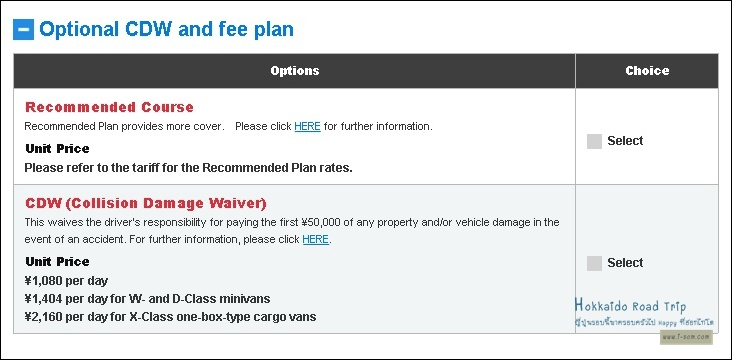Click the ¥1,404 per day minivans price line

coord(147,299)
